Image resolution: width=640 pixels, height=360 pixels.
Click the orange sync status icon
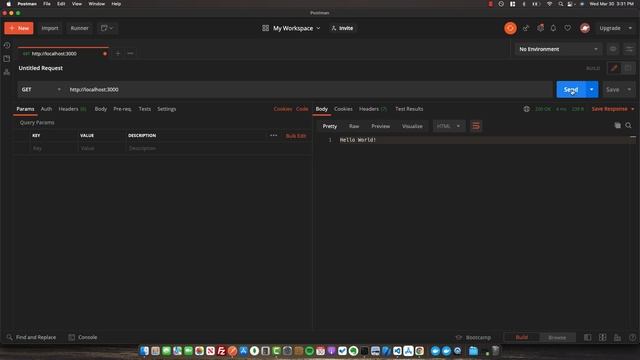[510, 28]
